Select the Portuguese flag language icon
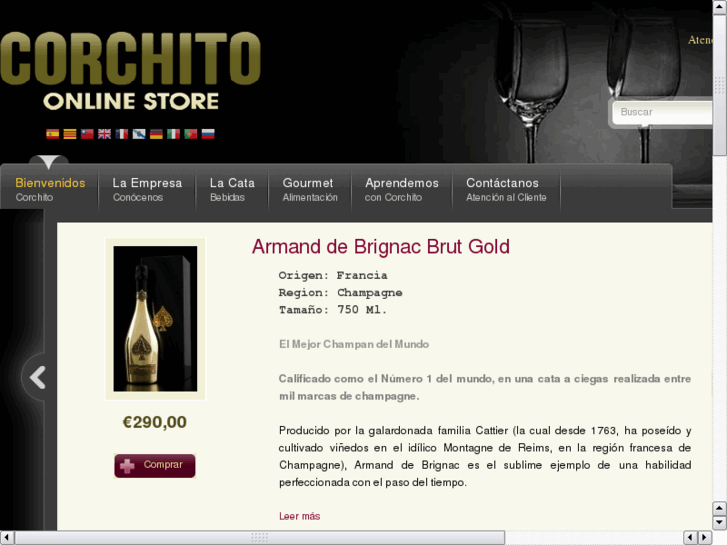 tap(191, 134)
